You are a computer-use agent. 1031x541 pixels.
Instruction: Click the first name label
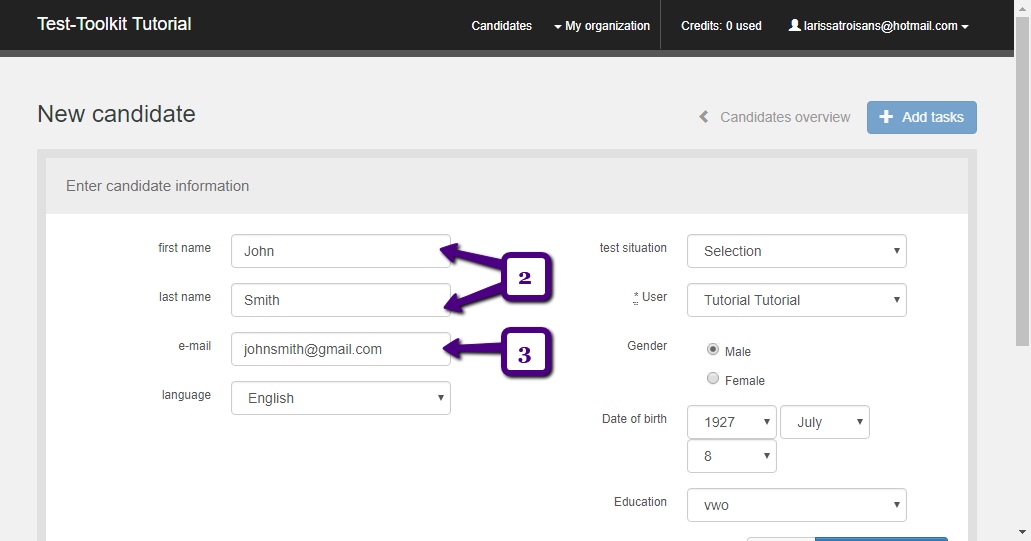point(185,248)
